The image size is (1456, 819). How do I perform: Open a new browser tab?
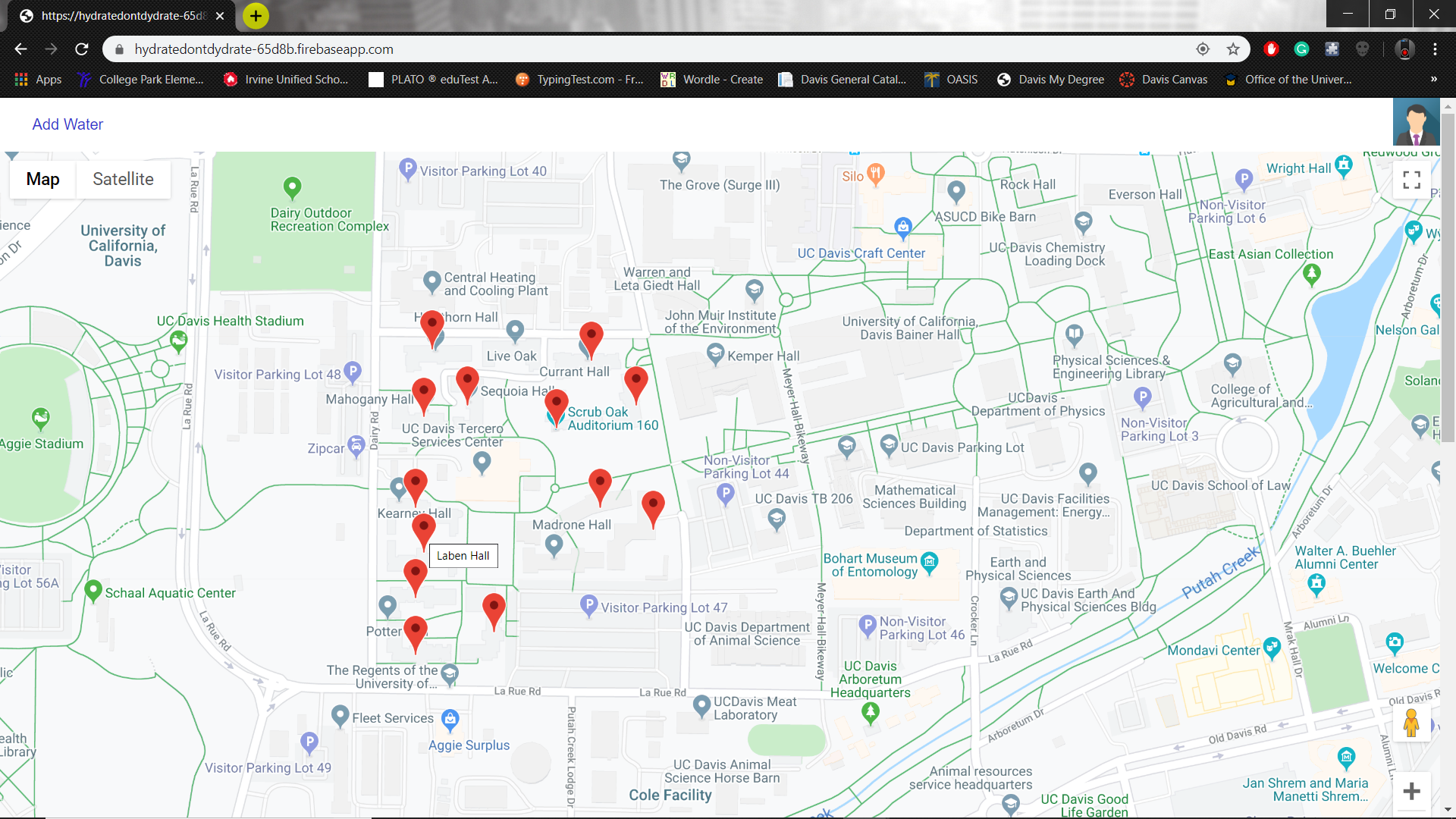(256, 15)
